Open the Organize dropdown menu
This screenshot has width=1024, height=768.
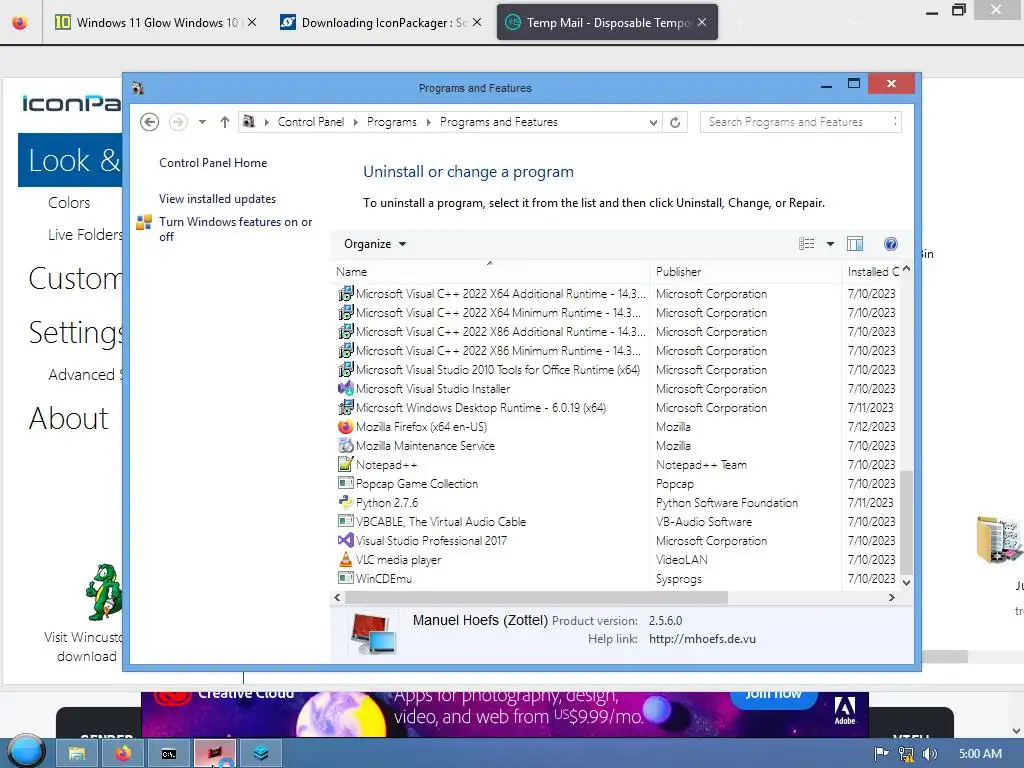(375, 244)
